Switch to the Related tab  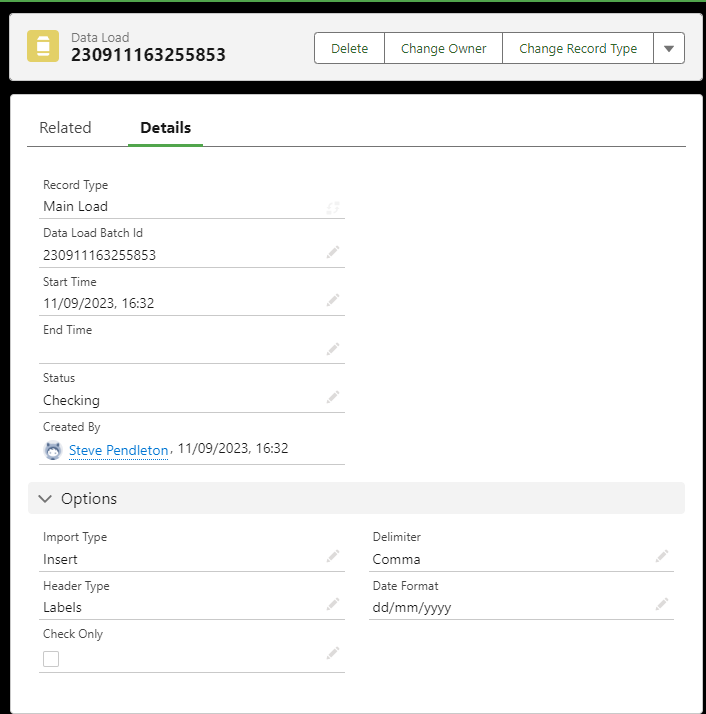(65, 128)
